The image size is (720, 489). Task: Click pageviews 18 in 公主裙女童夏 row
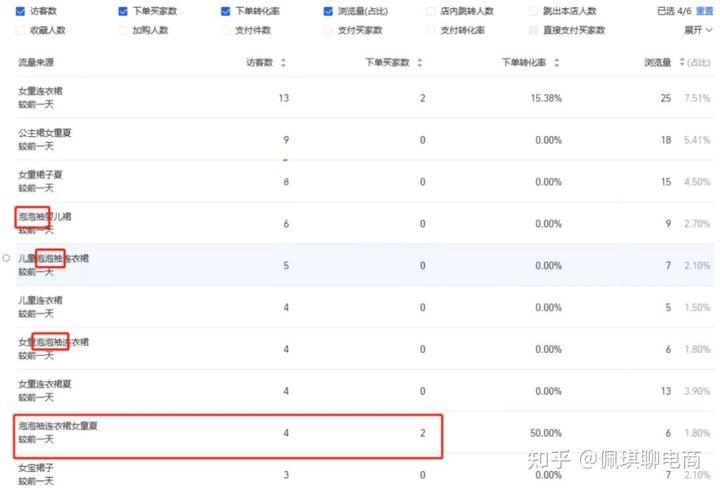tap(666, 140)
